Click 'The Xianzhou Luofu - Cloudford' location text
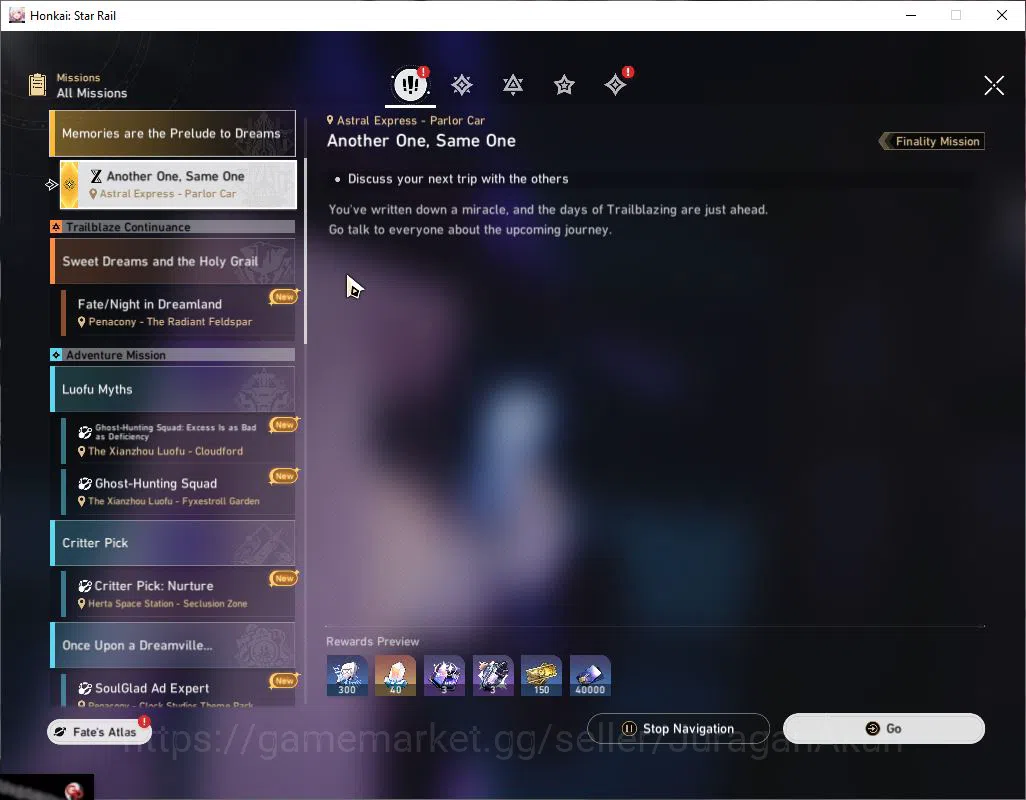Image resolution: width=1026 pixels, height=800 pixels. click(x=166, y=451)
